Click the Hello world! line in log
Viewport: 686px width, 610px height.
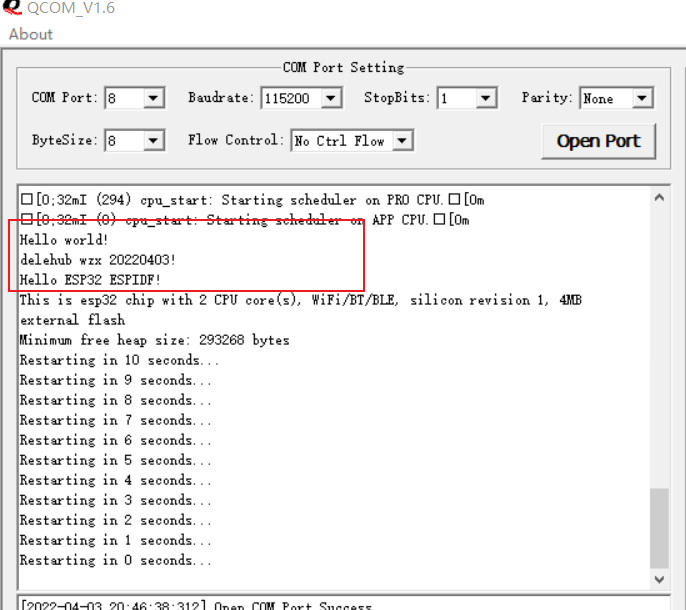click(64, 240)
